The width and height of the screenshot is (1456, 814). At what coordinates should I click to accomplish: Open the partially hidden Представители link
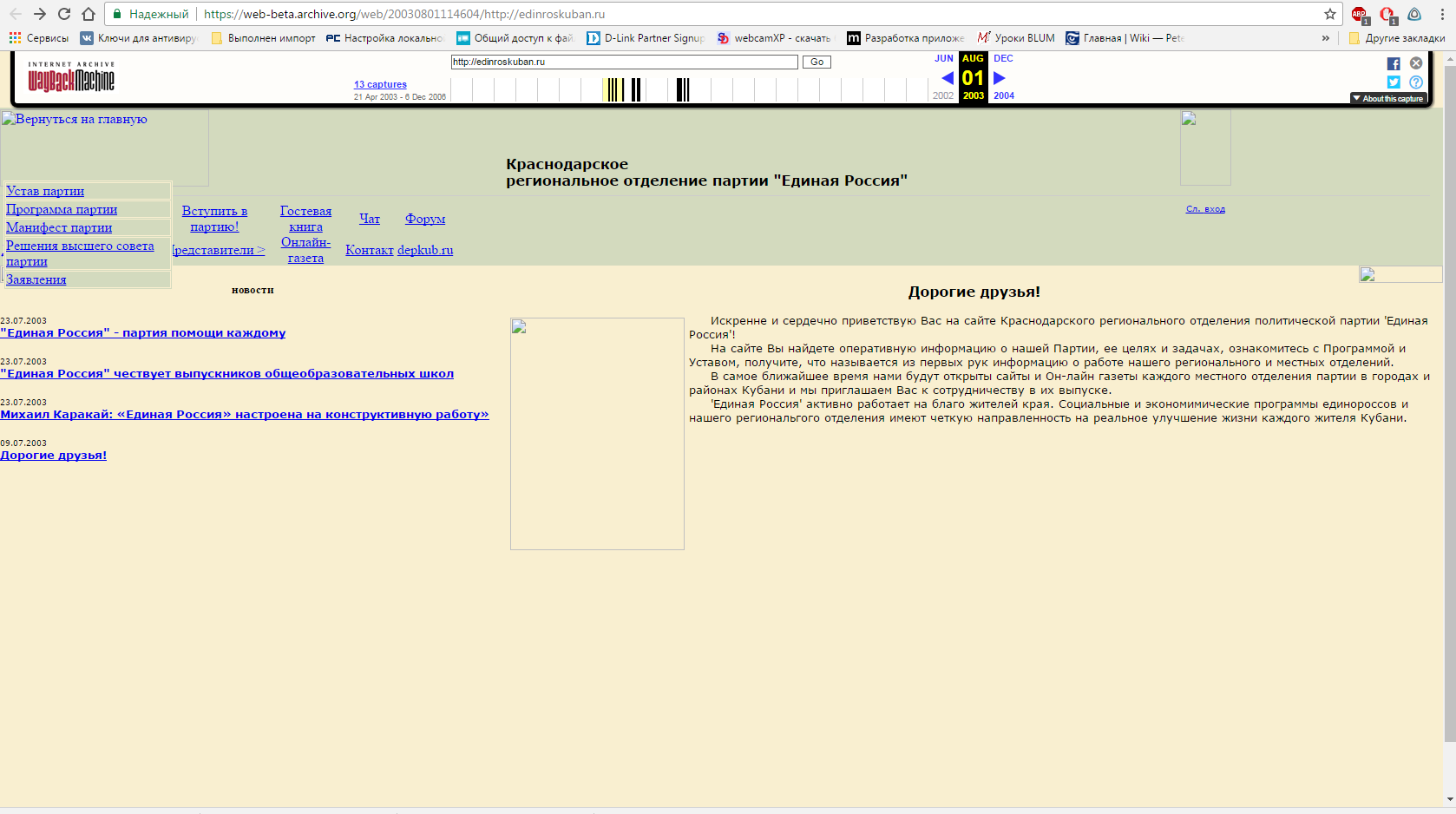(x=219, y=250)
